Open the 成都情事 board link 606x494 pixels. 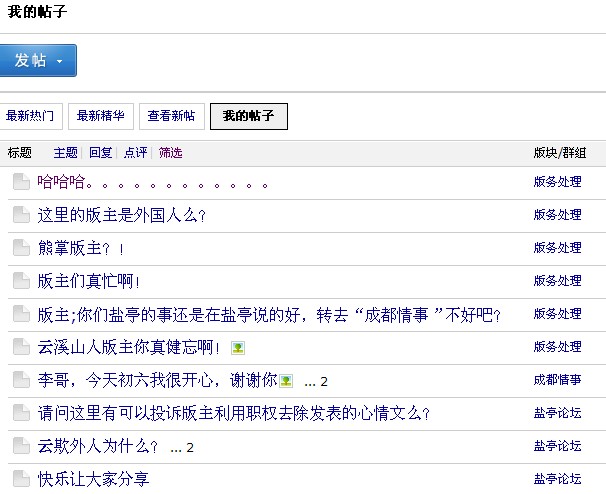click(x=557, y=380)
